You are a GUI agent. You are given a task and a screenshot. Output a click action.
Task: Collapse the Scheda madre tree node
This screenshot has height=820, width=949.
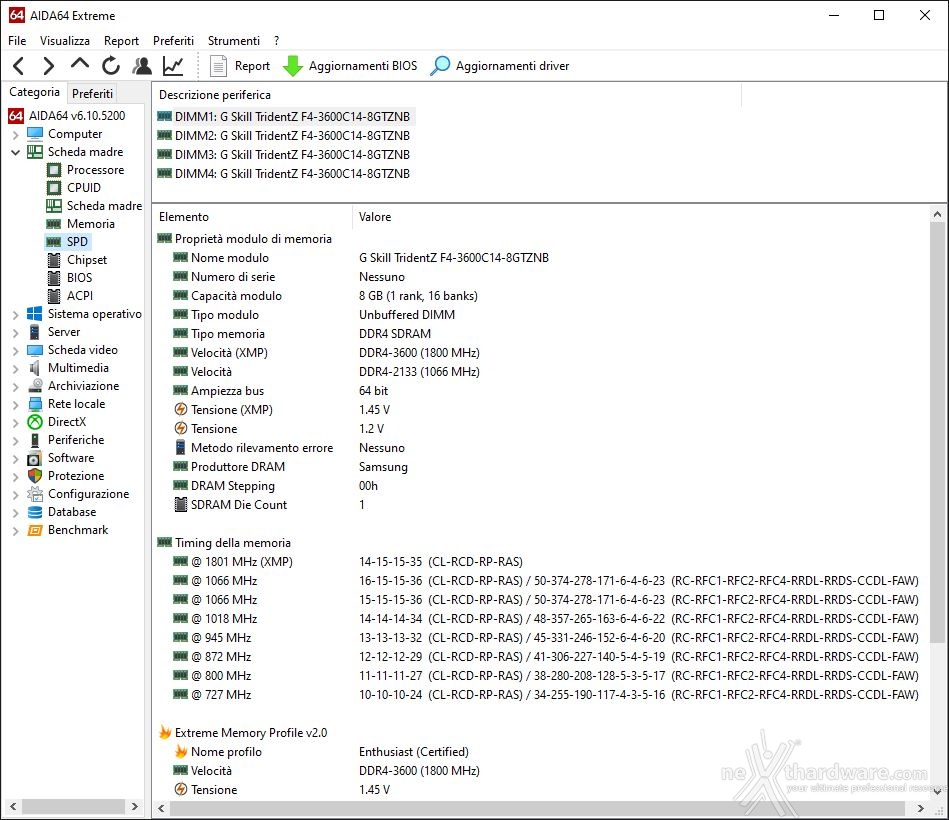point(16,153)
